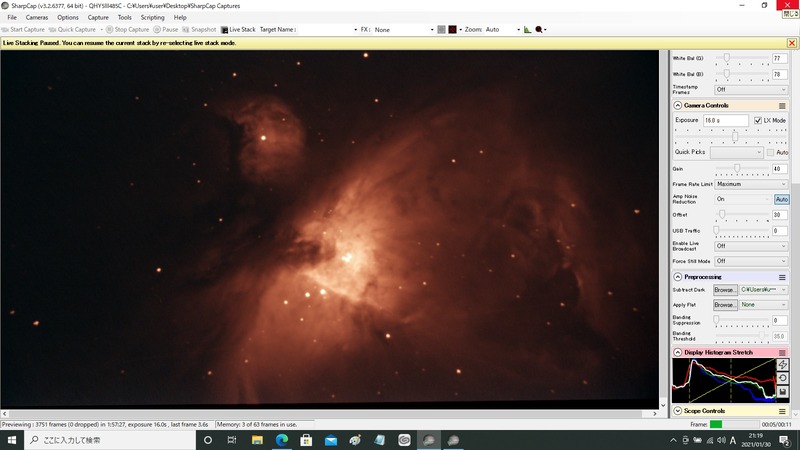Click the Quick Capture icon
Screen dimensions: 800x450
click(52, 30)
